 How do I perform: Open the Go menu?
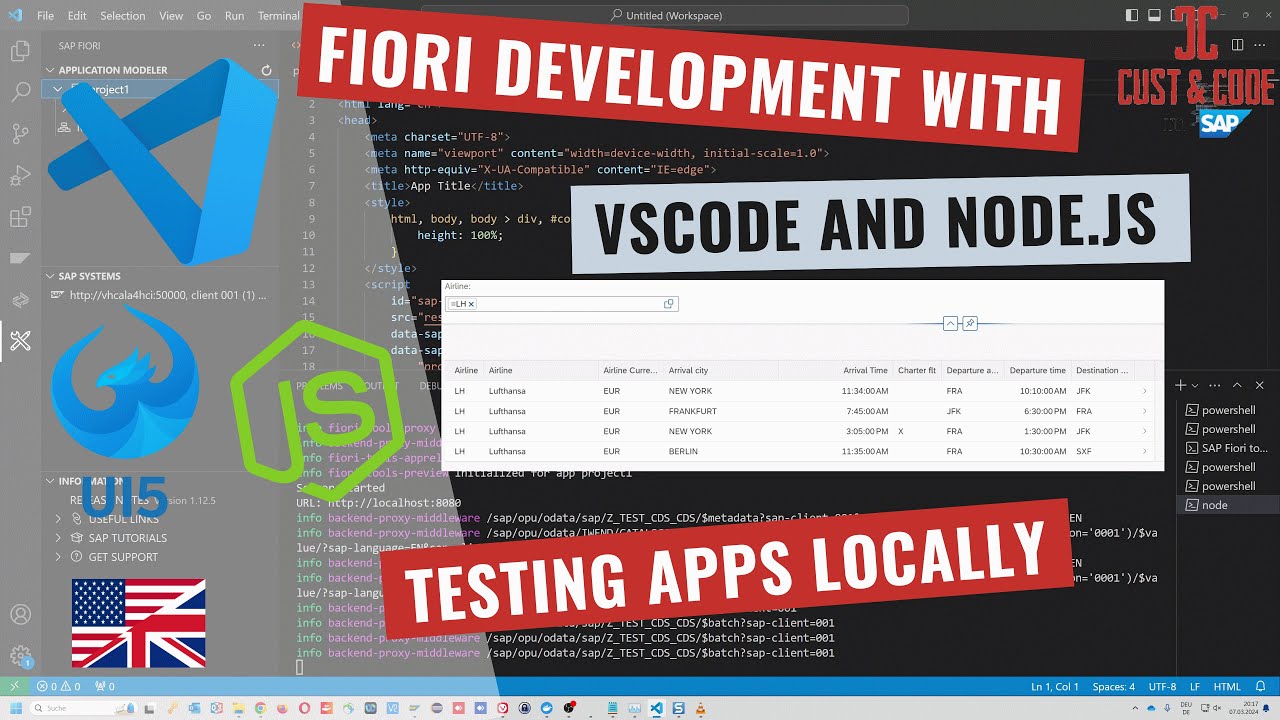(204, 15)
